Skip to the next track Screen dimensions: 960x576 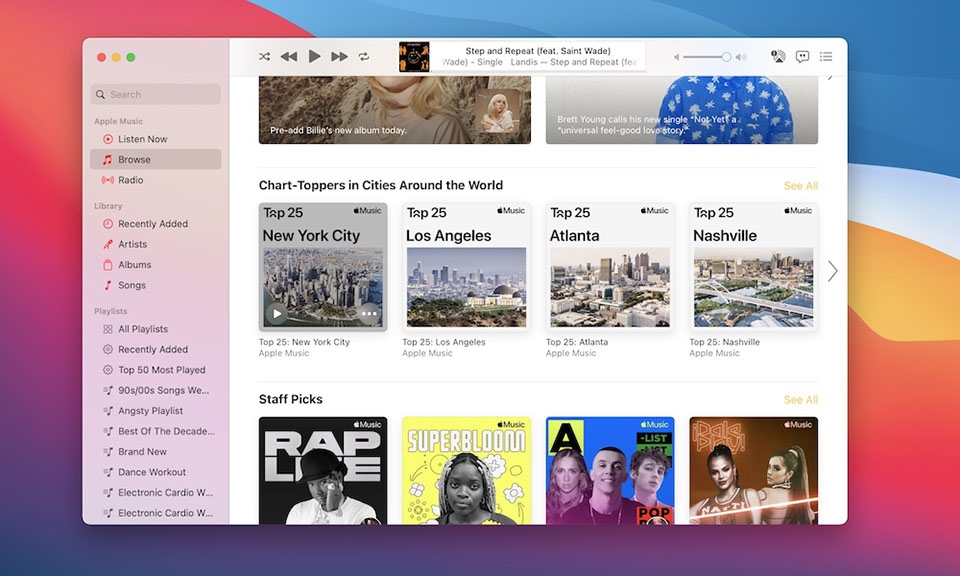(x=339, y=56)
